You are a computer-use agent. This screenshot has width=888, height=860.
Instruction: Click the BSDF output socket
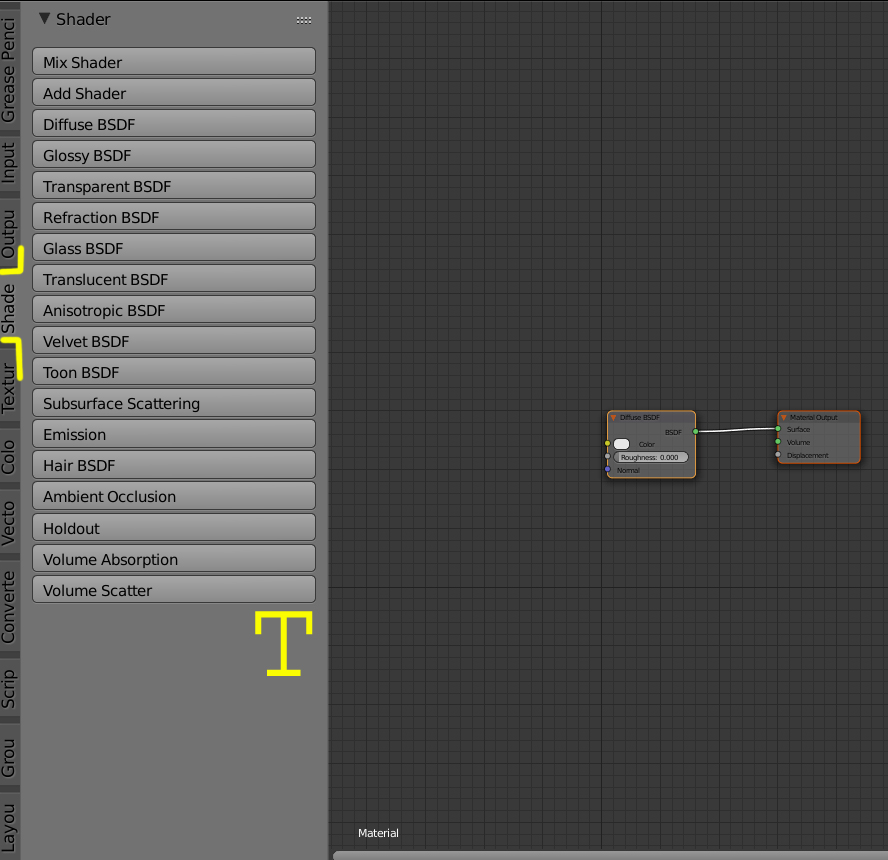tap(695, 431)
